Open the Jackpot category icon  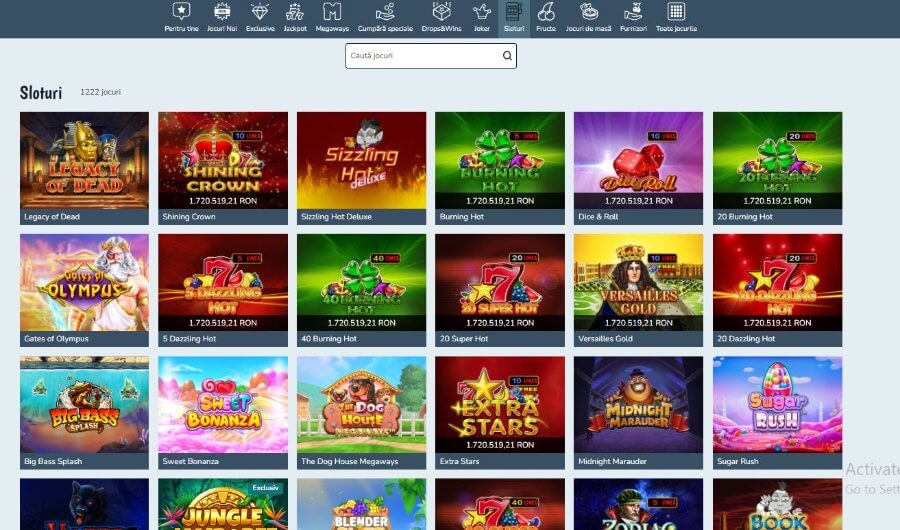click(x=295, y=11)
